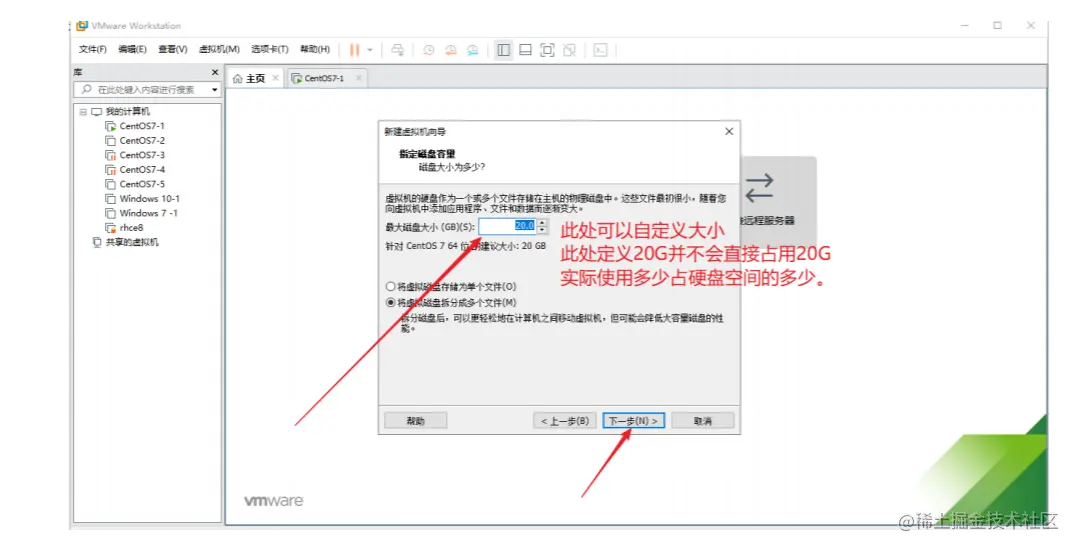Click the max disk size input field

tap(506, 226)
